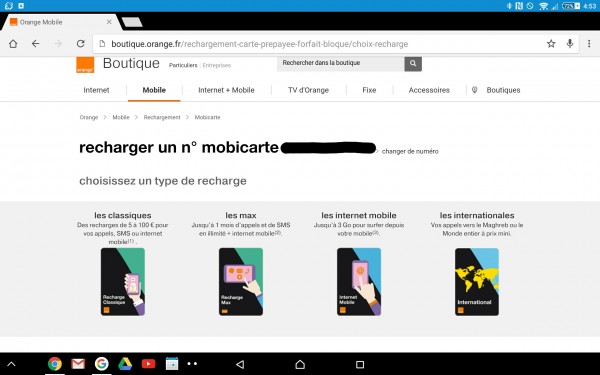600x375 pixels.
Task: Open Chrome from the taskbar
Action: click(x=55, y=364)
